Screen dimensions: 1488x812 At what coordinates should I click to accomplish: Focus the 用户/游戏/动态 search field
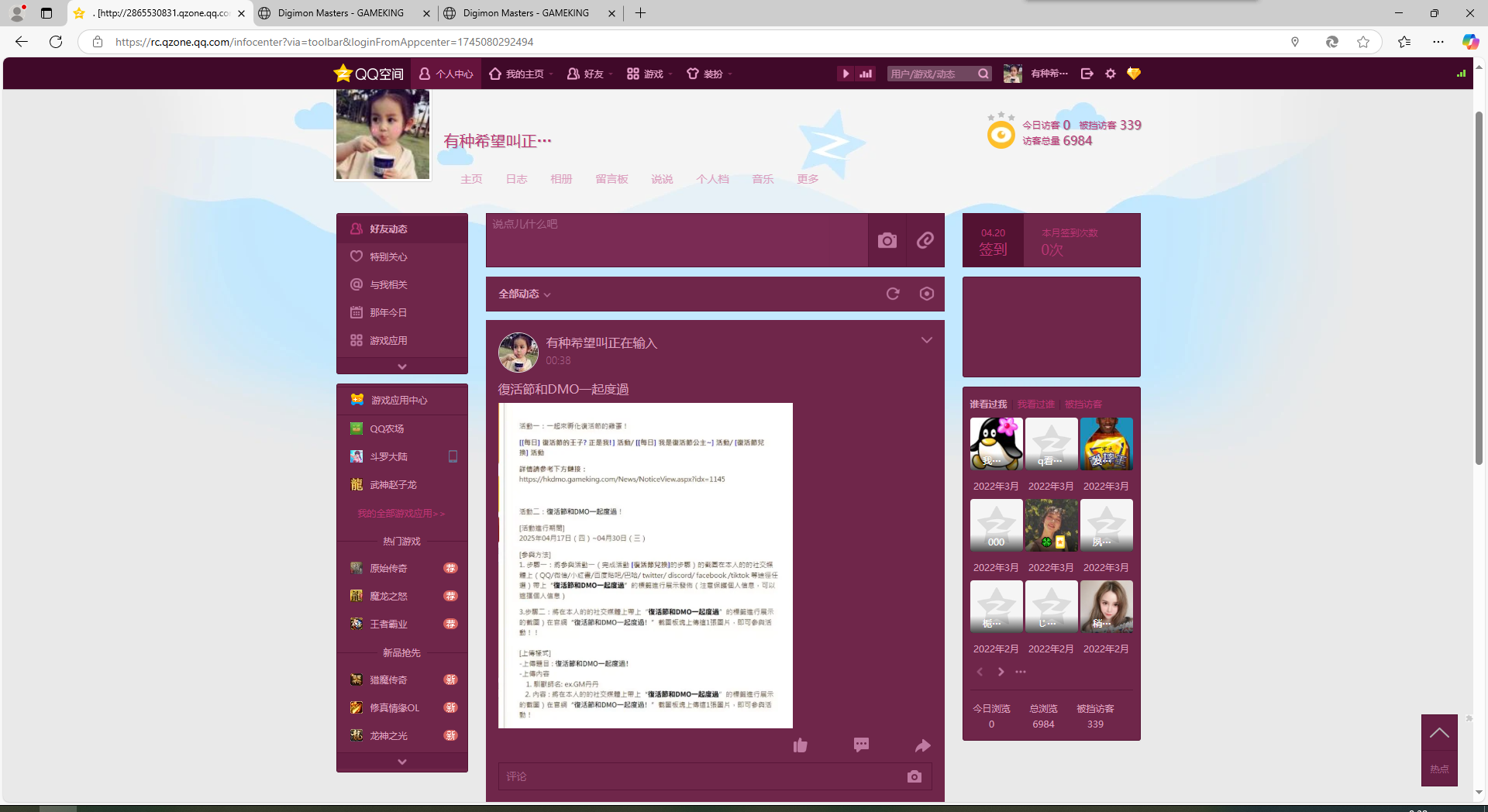coord(931,74)
